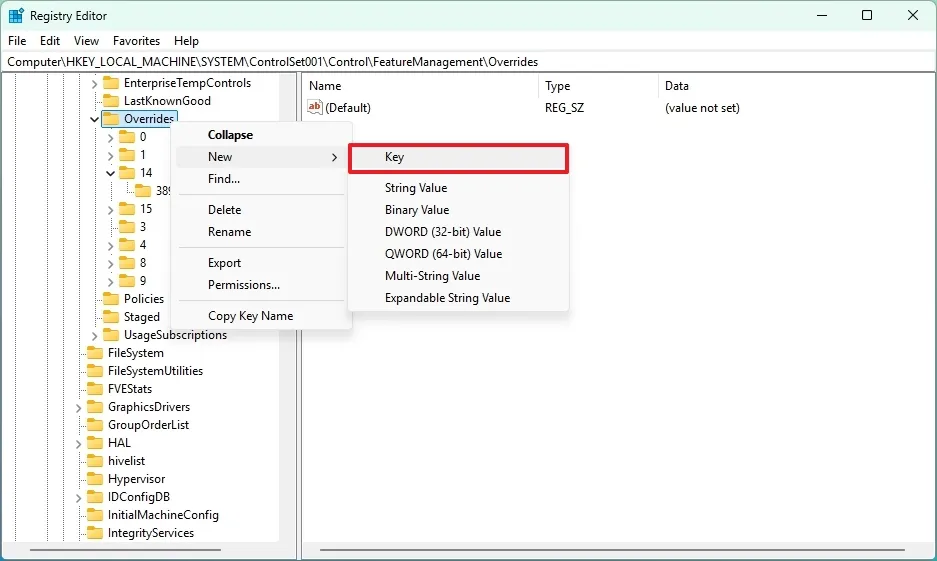Click the registry path address bar
The image size is (937, 561).
pos(468,62)
